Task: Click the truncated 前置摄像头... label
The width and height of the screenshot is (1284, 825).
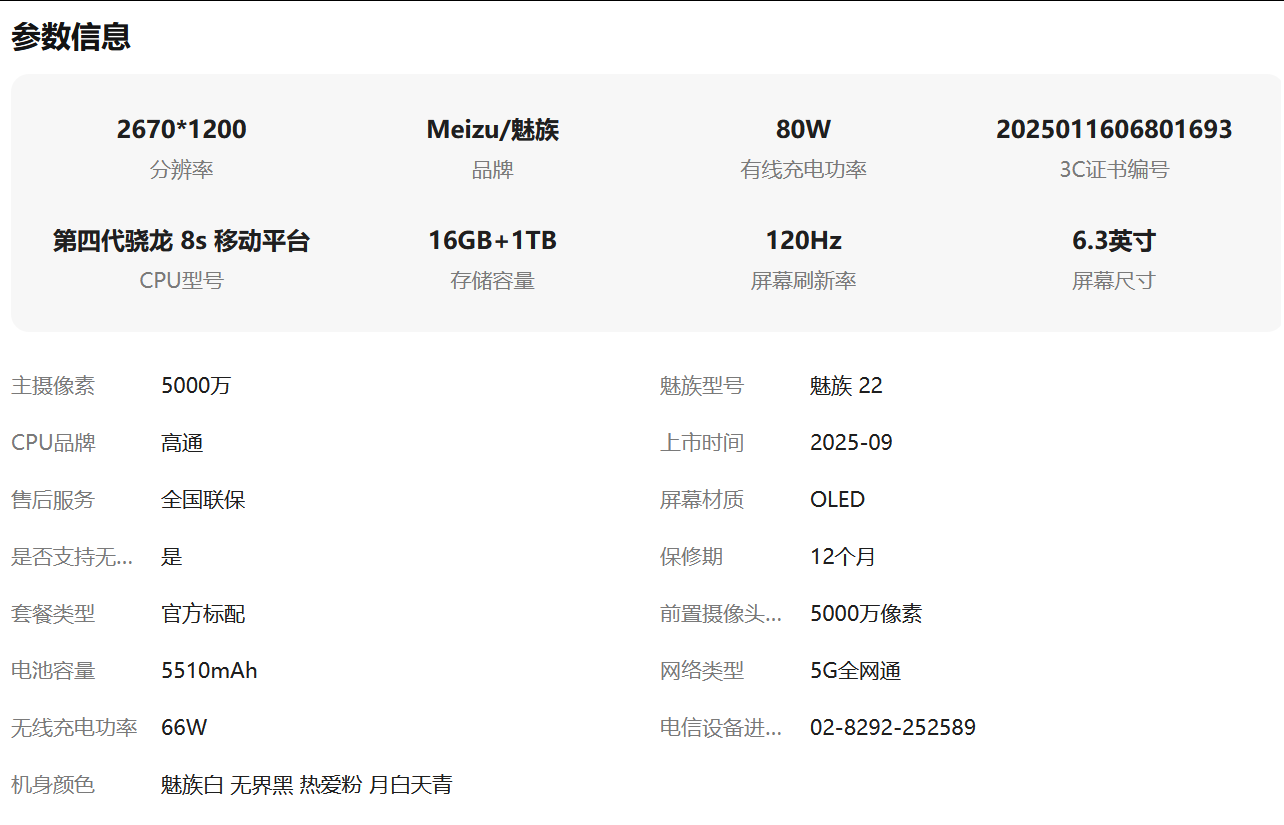Action: [x=721, y=614]
